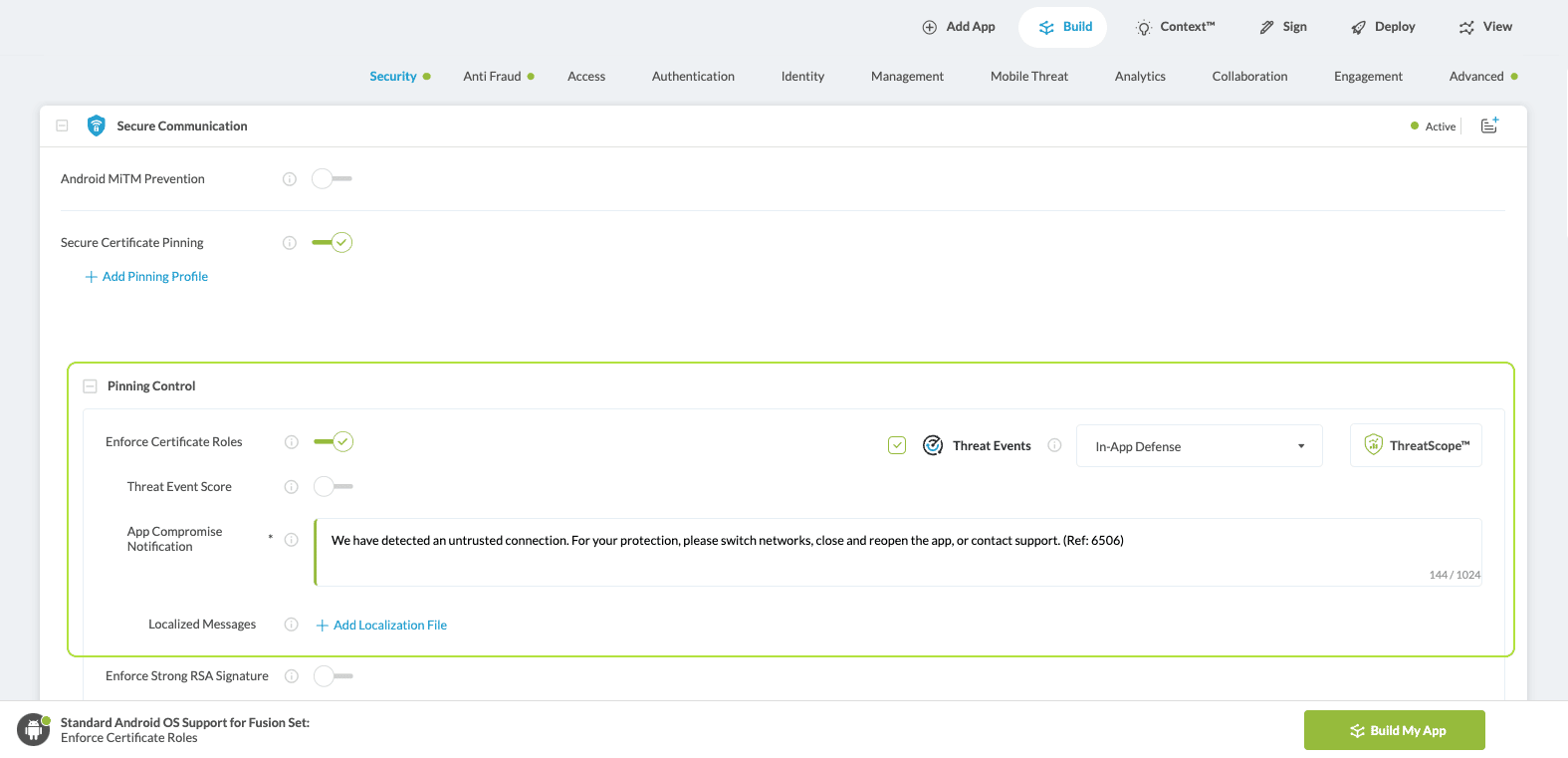Uncheck the Threat Events checkbox
Screen dimensions: 1568x758
coord(897,445)
